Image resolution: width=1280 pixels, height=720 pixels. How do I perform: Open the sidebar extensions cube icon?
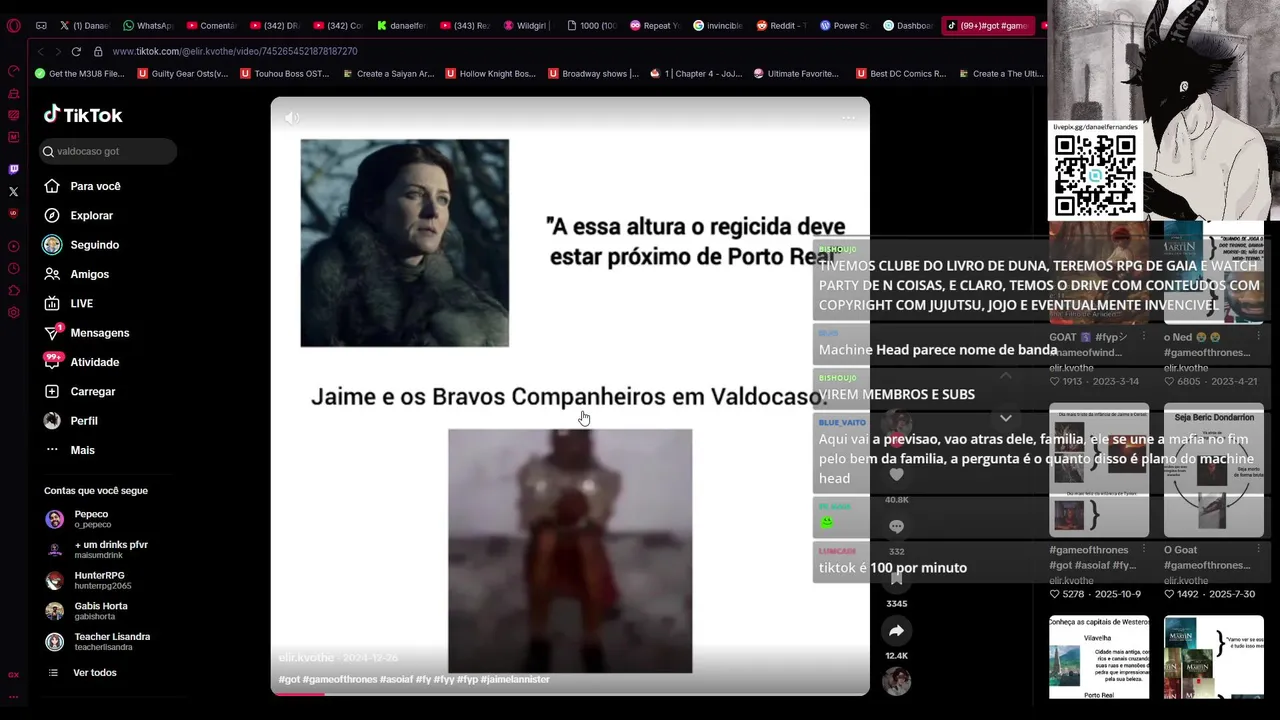pyautogui.click(x=13, y=290)
